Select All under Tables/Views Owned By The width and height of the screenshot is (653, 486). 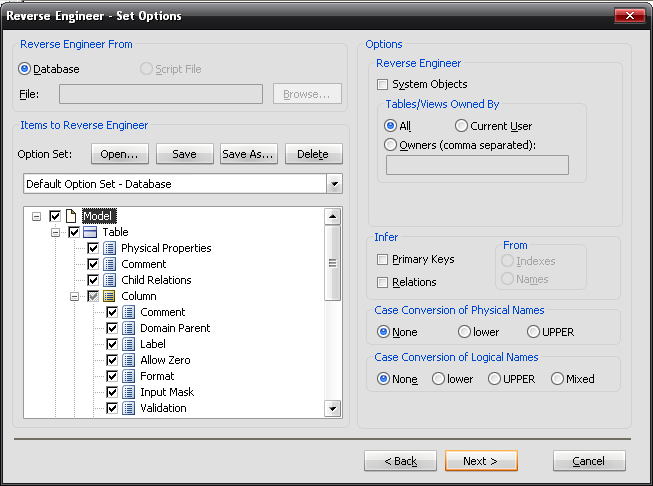(x=390, y=126)
